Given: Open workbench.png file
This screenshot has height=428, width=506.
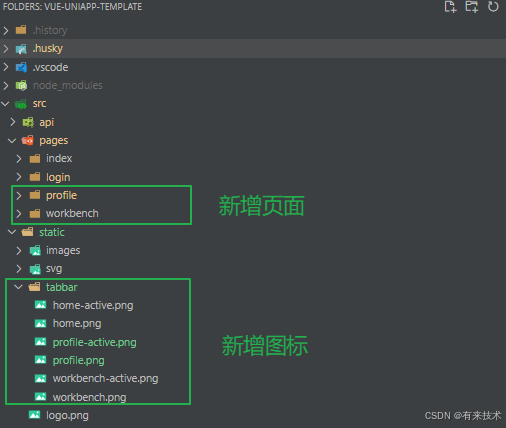Looking at the screenshot, I should tap(90, 397).
